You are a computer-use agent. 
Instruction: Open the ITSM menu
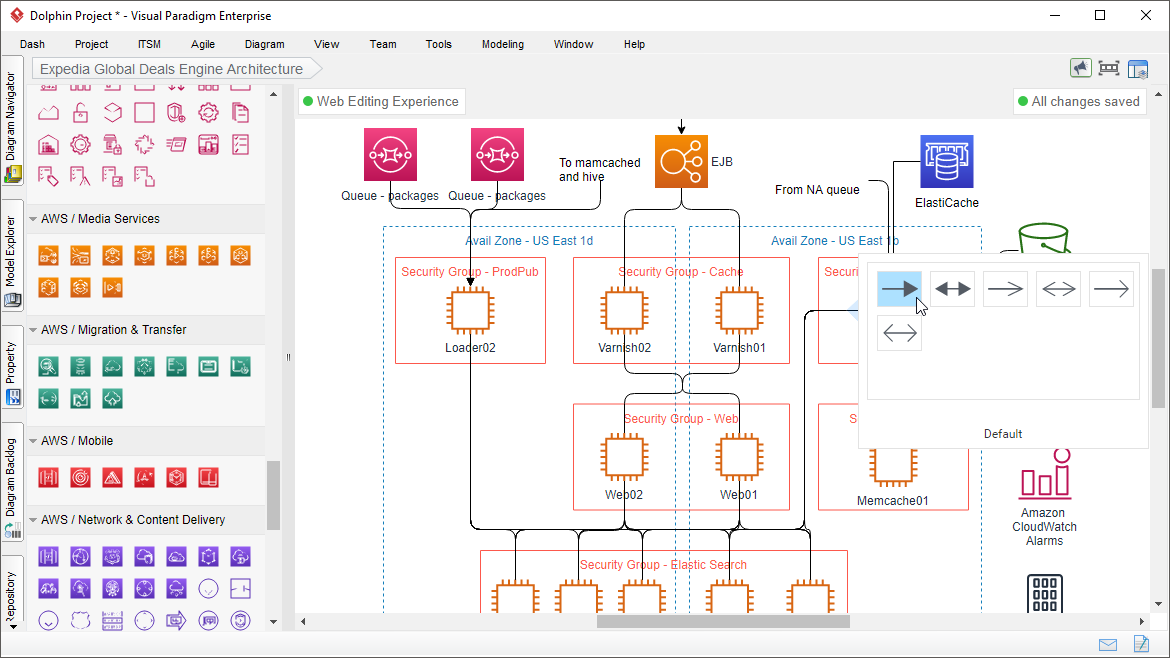pyautogui.click(x=149, y=44)
